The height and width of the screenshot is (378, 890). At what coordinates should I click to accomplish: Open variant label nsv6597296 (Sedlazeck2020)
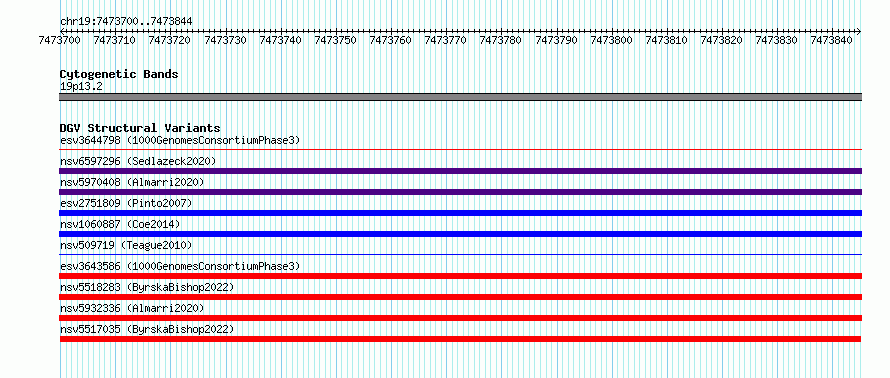[x=138, y=161]
